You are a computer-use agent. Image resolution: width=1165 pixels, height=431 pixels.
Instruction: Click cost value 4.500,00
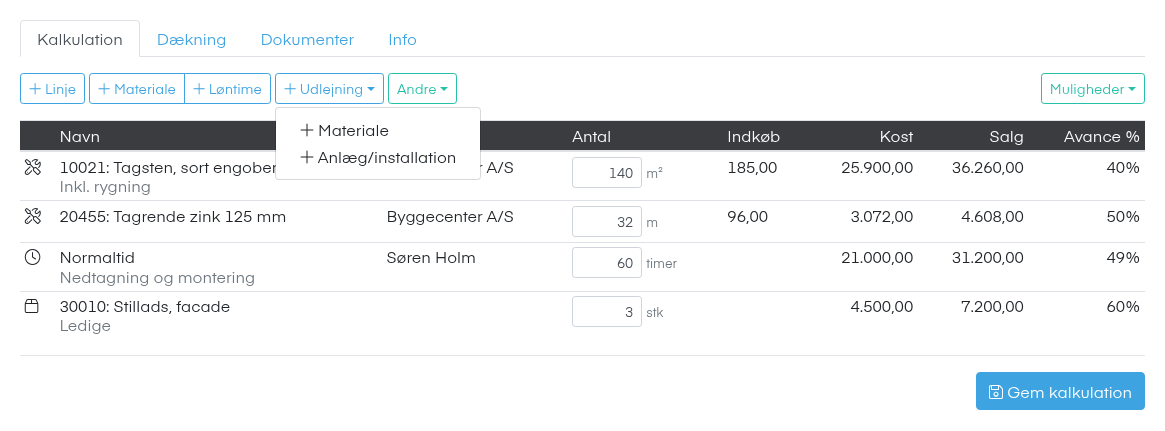click(x=882, y=306)
